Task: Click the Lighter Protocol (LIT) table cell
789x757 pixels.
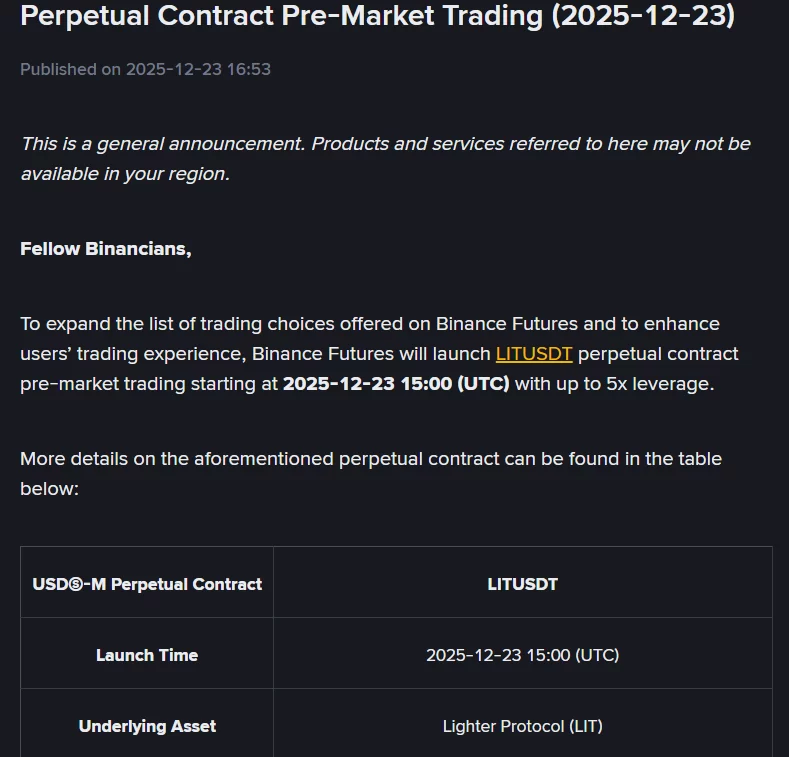Action: (x=522, y=726)
